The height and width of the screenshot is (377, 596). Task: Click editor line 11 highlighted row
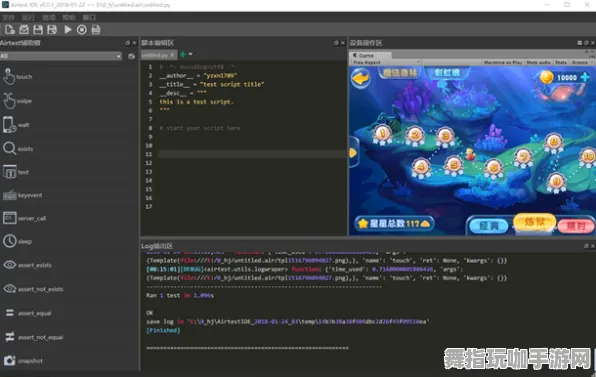coord(252,154)
